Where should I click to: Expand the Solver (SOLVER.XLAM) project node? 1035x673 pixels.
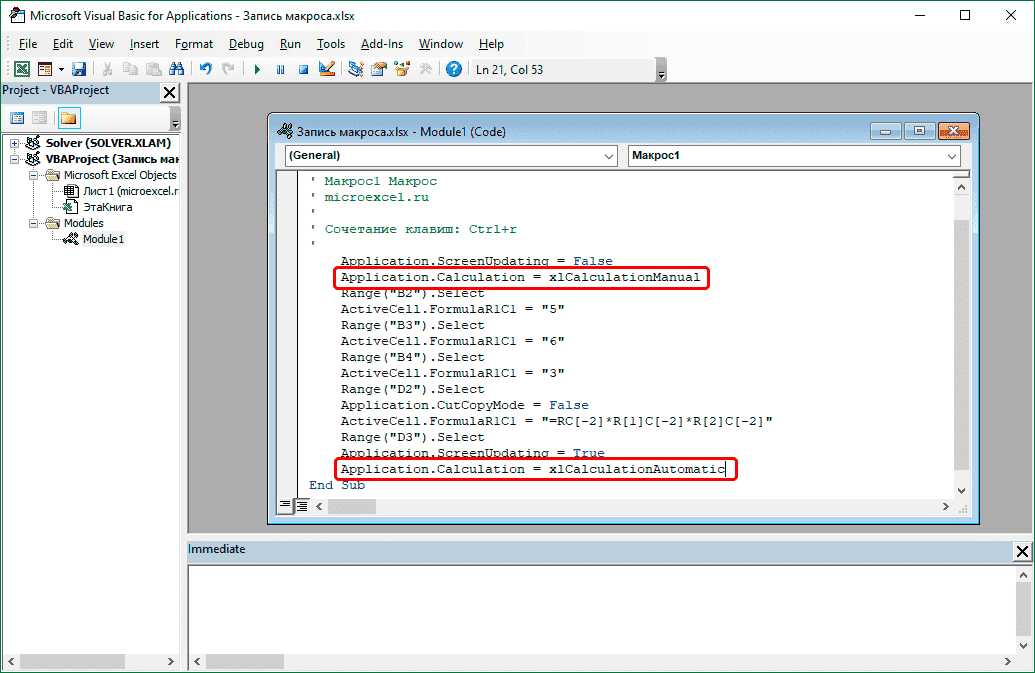(15, 143)
